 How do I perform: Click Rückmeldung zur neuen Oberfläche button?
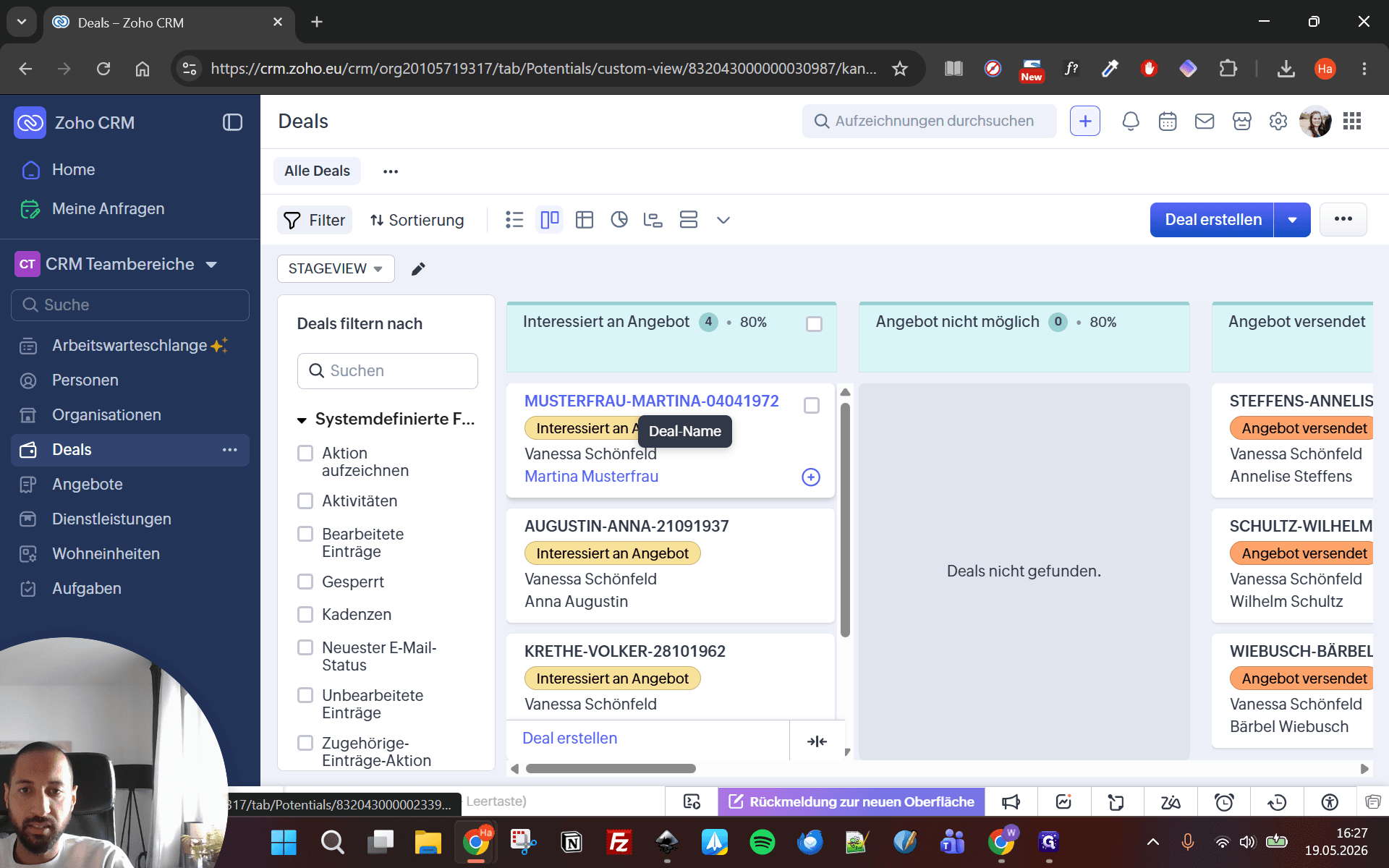point(851,801)
